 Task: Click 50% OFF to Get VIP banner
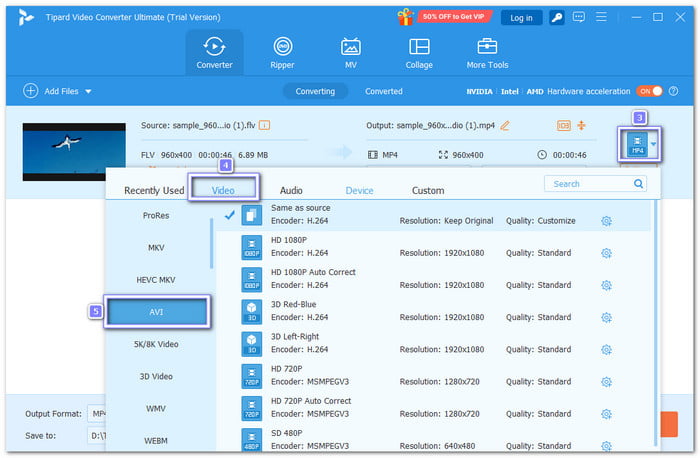pyautogui.click(x=454, y=17)
